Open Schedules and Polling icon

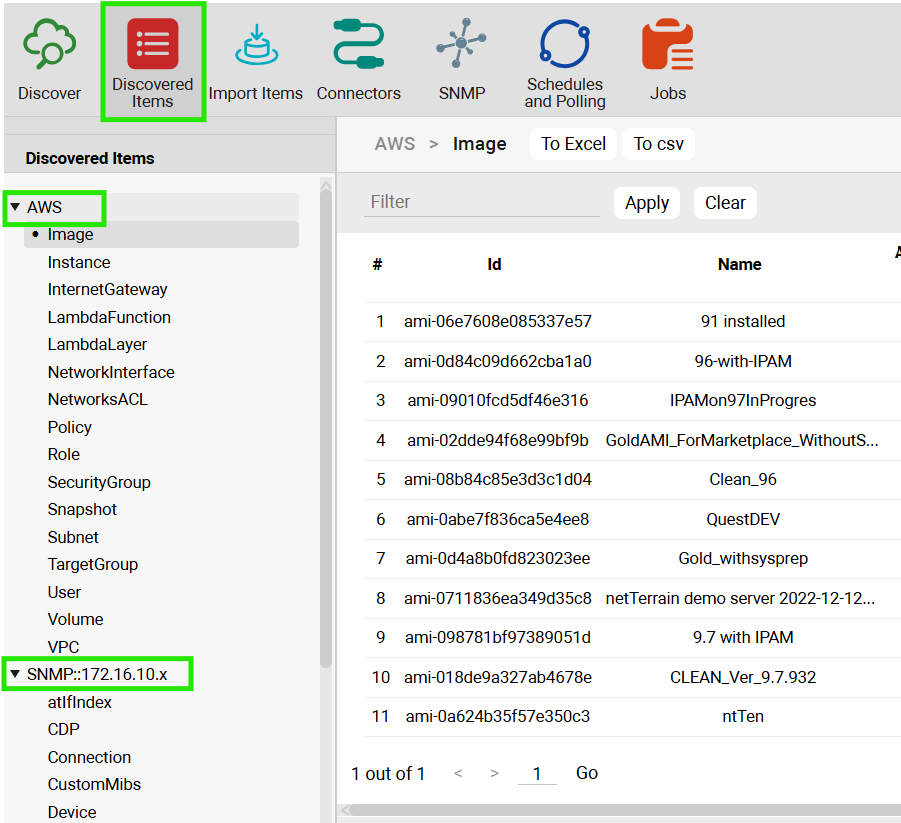(x=565, y=46)
